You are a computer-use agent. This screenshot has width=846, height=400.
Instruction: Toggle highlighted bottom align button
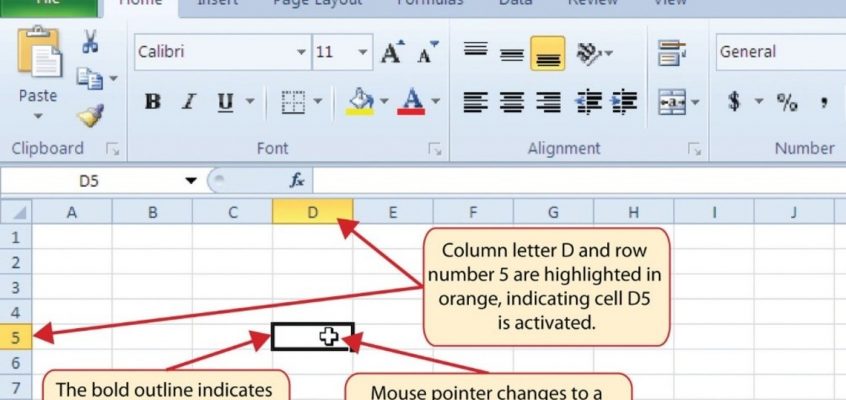[548, 53]
